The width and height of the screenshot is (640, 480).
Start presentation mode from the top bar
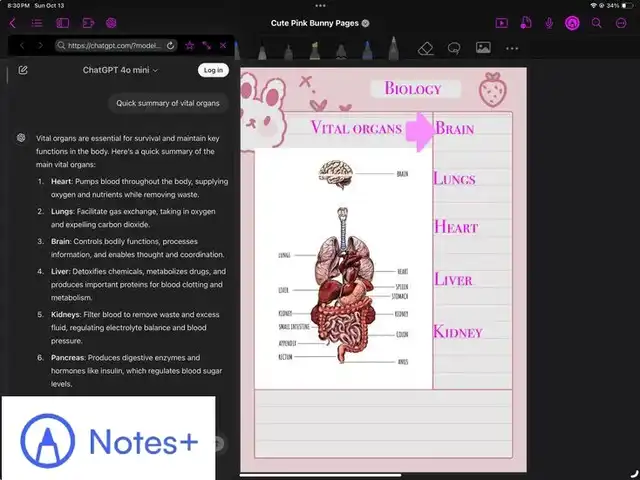click(x=502, y=22)
